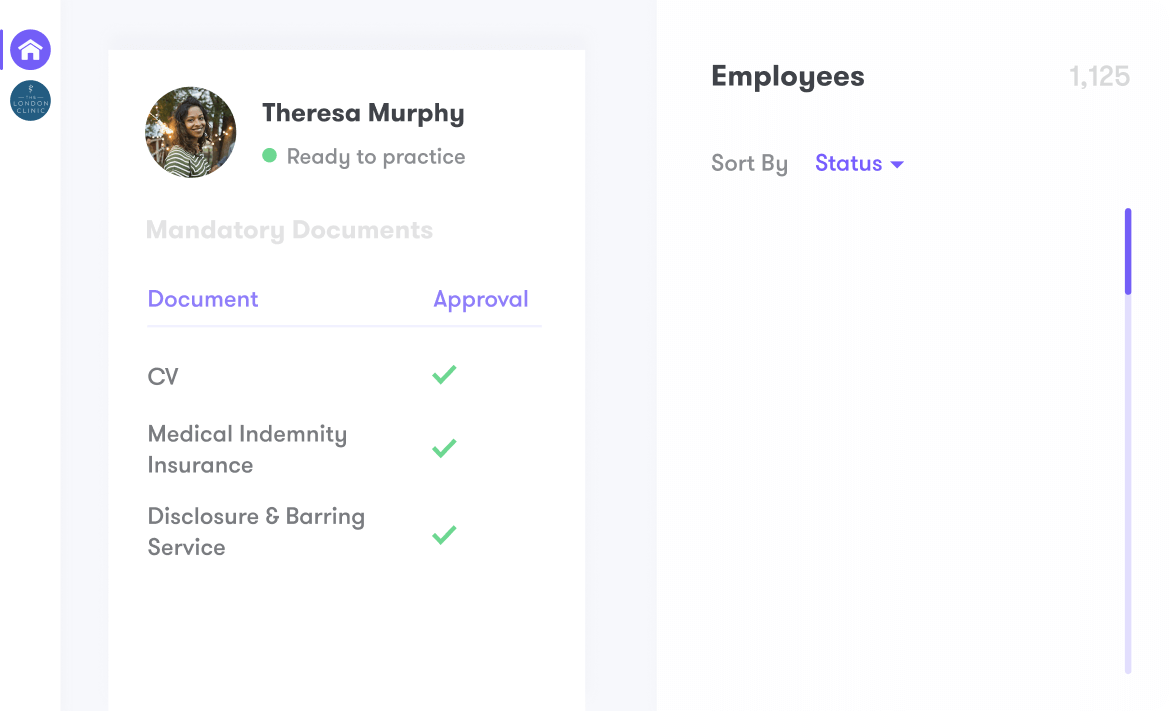Image resolution: width=1170 pixels, height=711 pixels.
Task: Click the Sort By label
Action: (749, 163)
